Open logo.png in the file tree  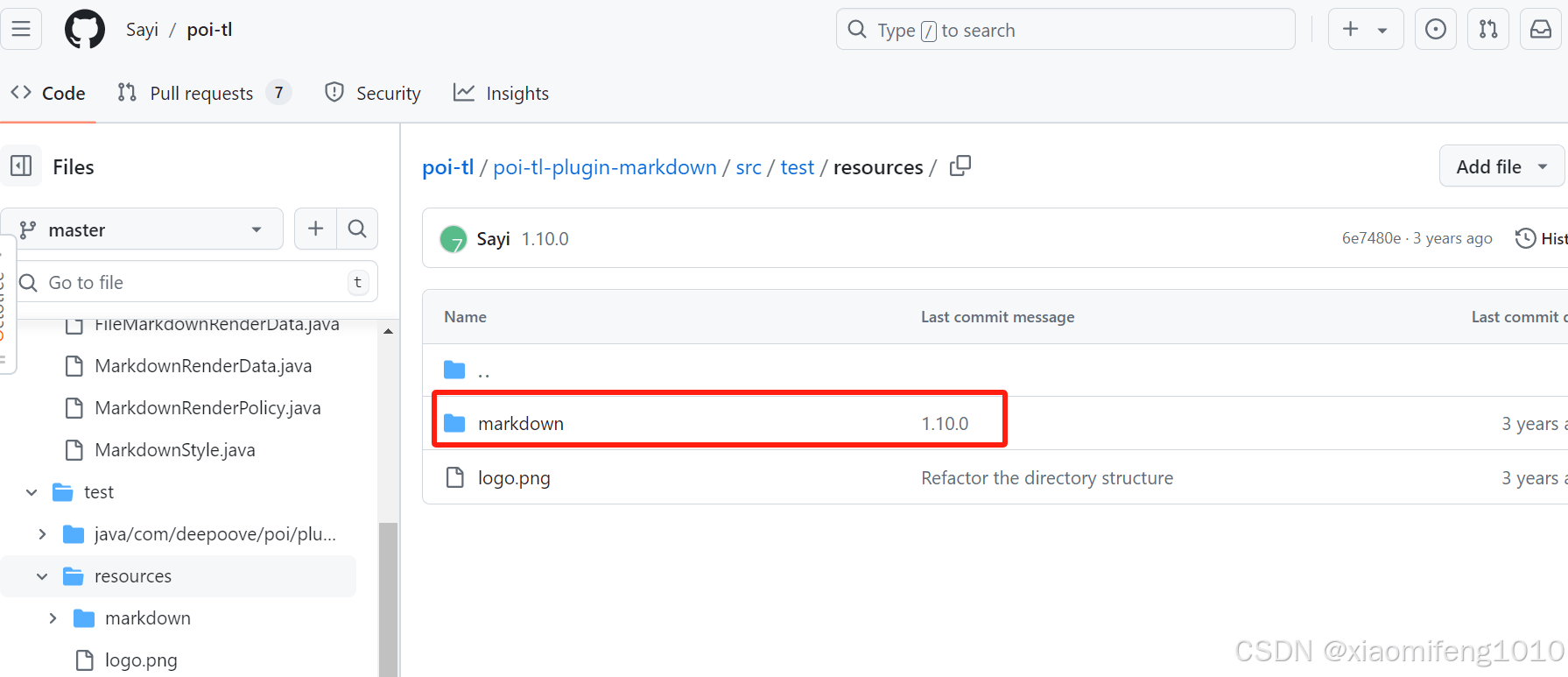pos(141,660)
